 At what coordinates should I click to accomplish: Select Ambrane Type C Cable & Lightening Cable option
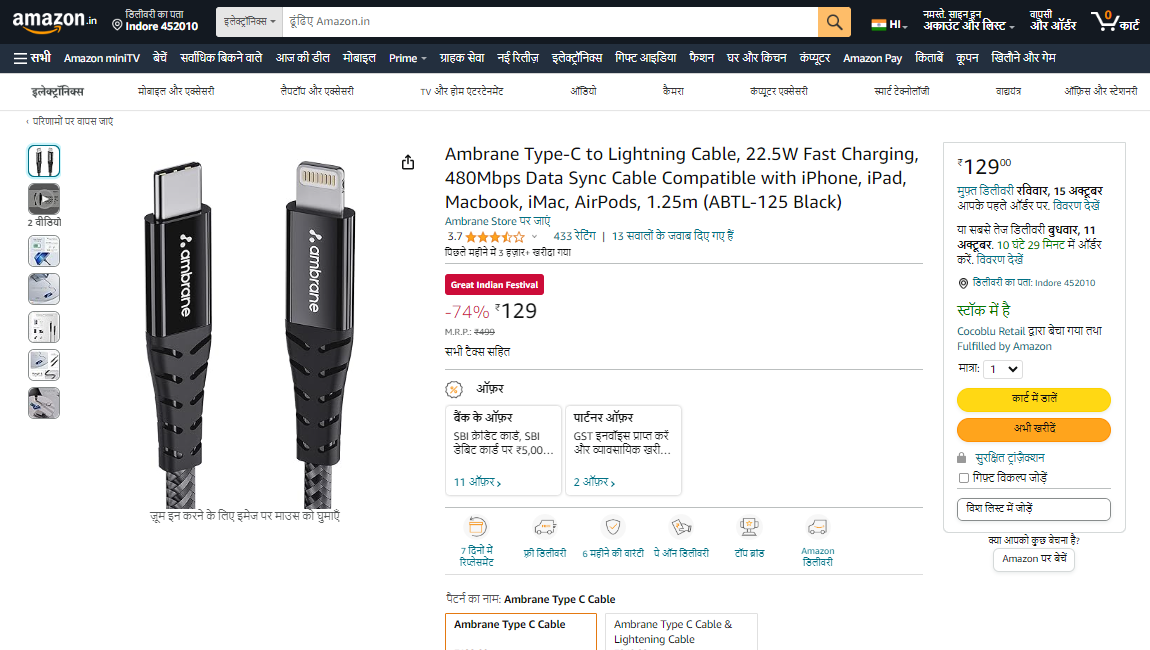tap(681, 632)
